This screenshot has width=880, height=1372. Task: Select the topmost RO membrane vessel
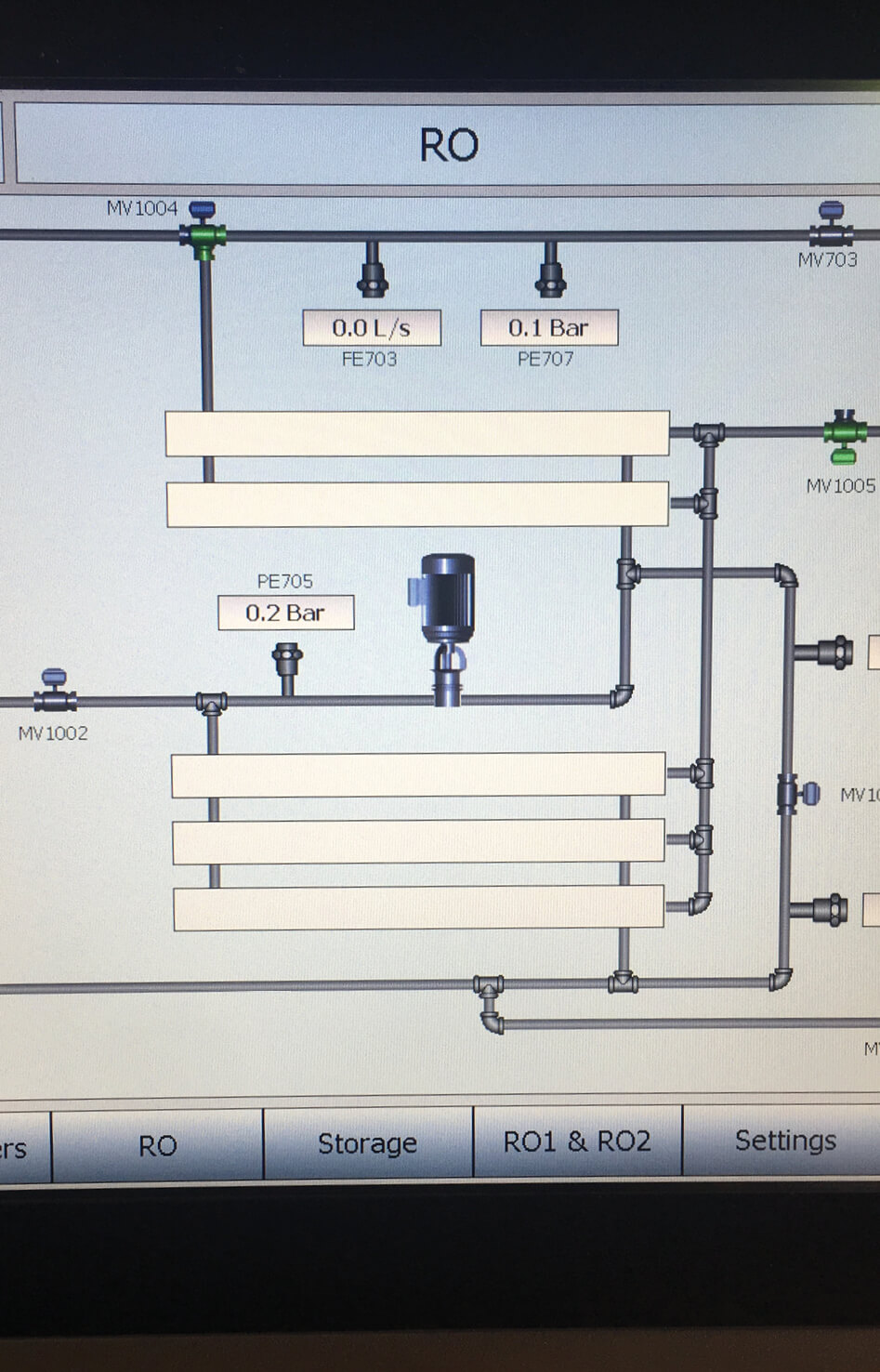(x=417, y=434)
